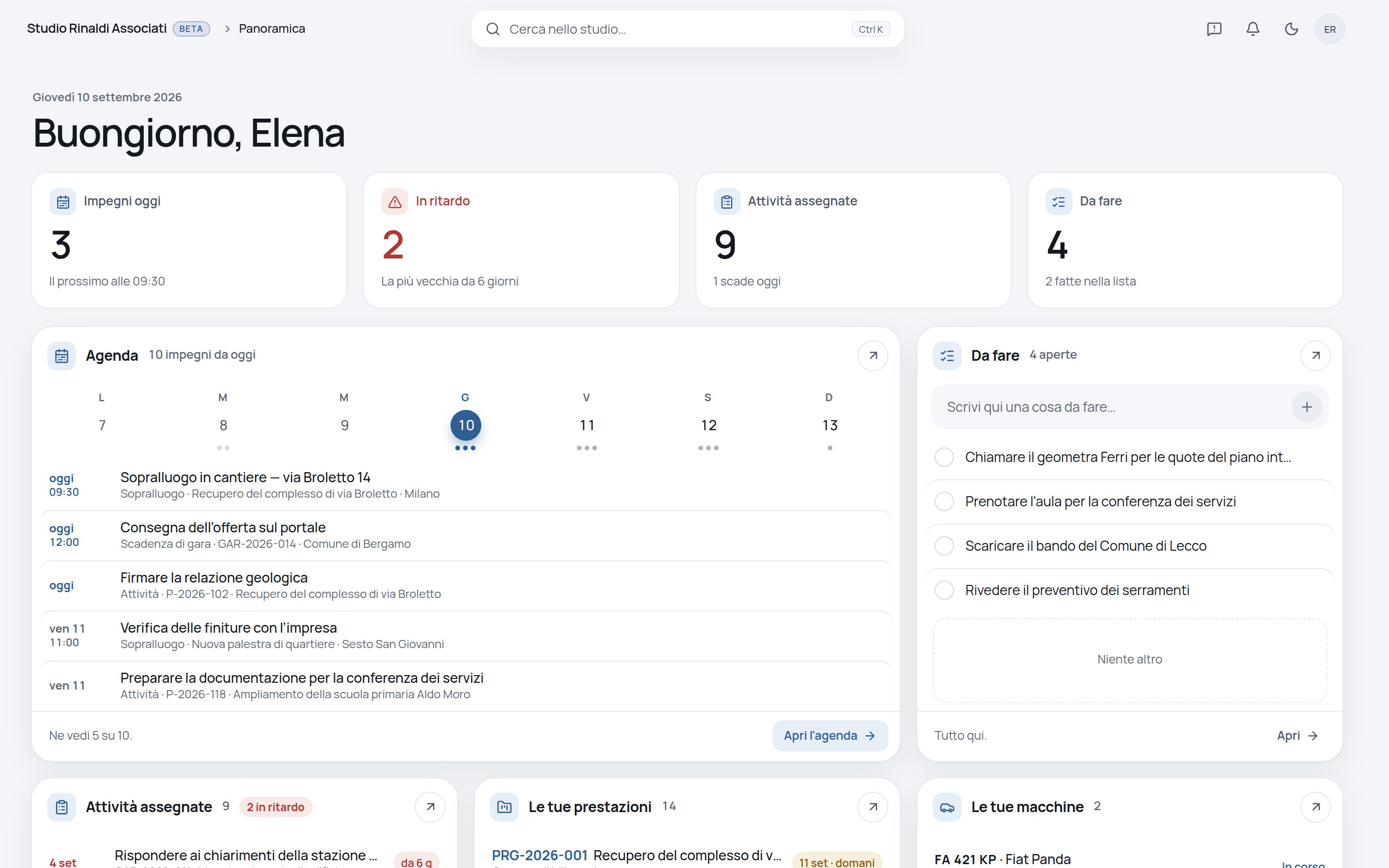The height and width of the screenshot is (868, 1389).
Task: Open the feedback message icon
Action: click(1214, 29)
